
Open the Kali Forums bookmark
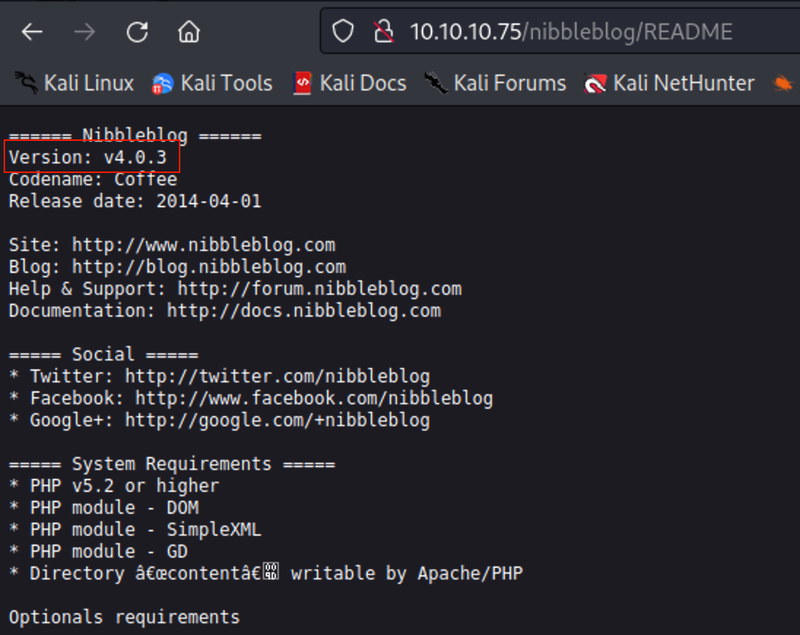click(x=495, y=83)
